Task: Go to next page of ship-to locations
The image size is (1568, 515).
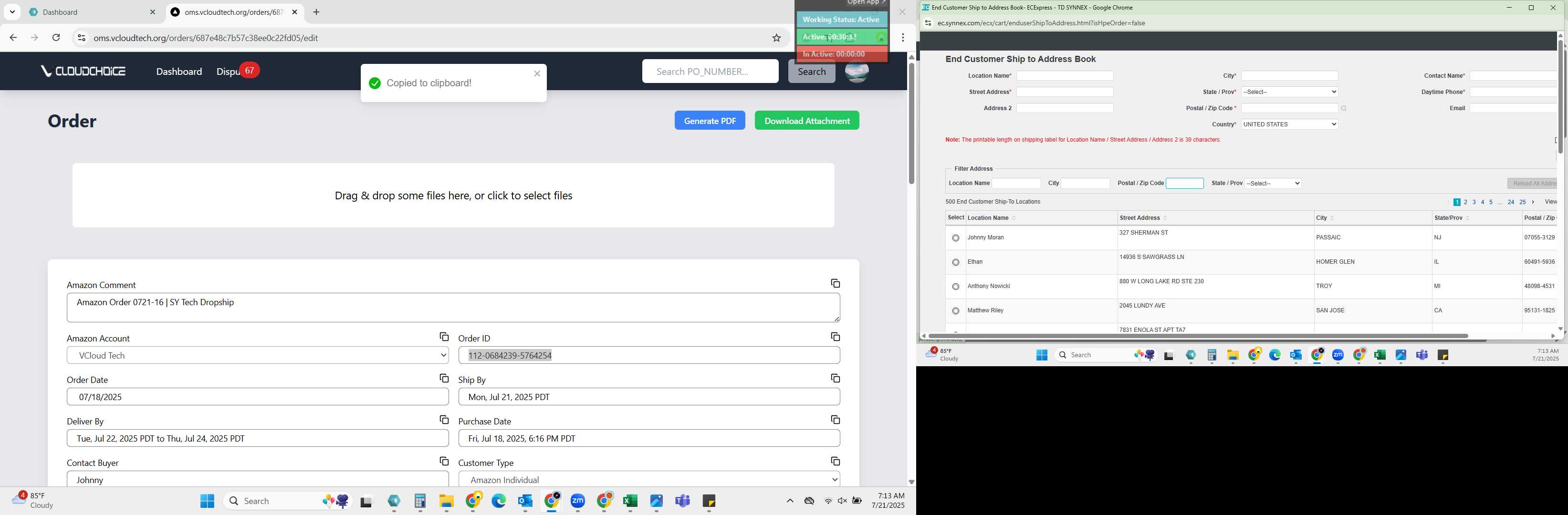Action: click(x=1533, y=203)
